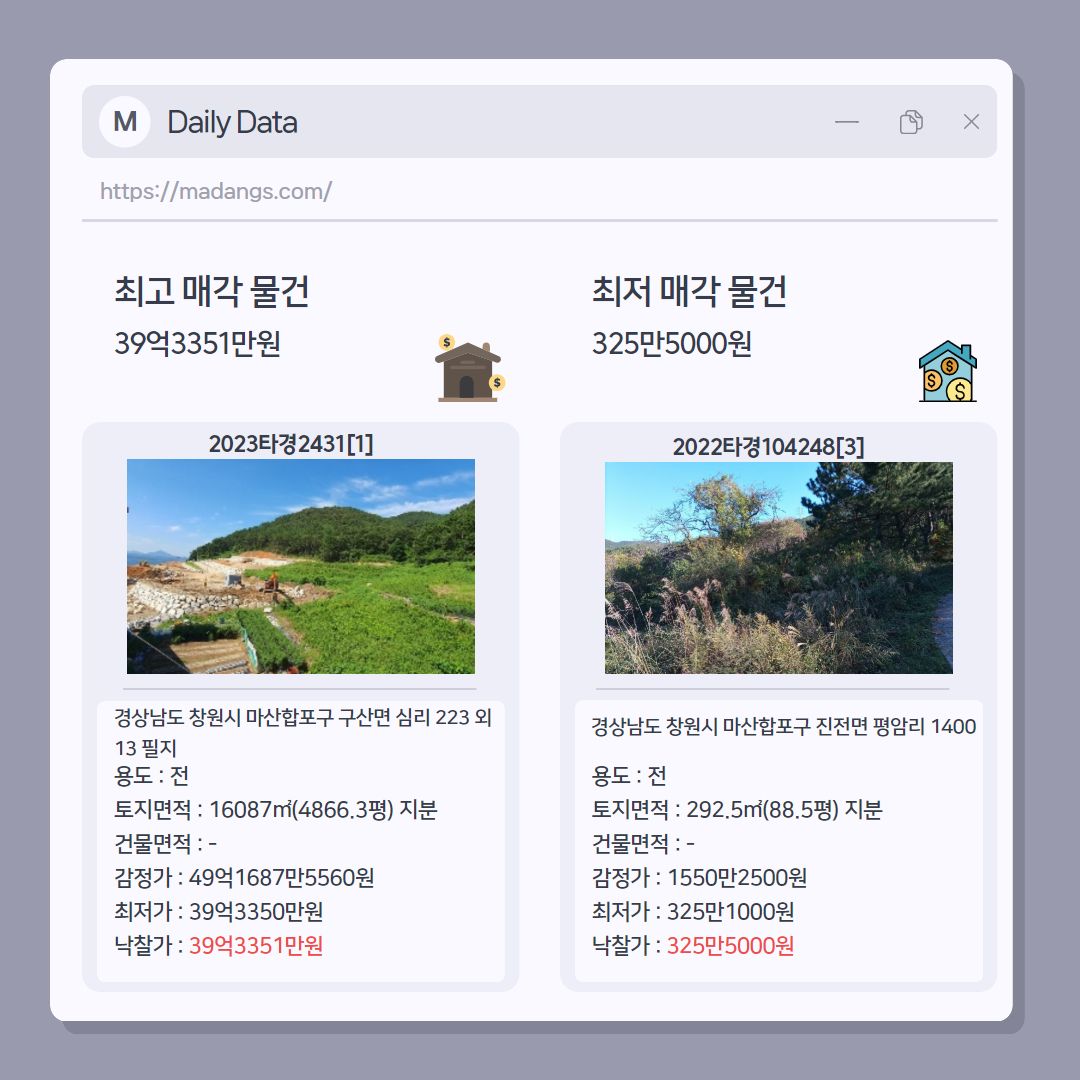The width and height of the screenshot is (1080, 1080).
Task: Click 용도 : 전 in the 2022타경104248 card
Action: tap(629, 776)
